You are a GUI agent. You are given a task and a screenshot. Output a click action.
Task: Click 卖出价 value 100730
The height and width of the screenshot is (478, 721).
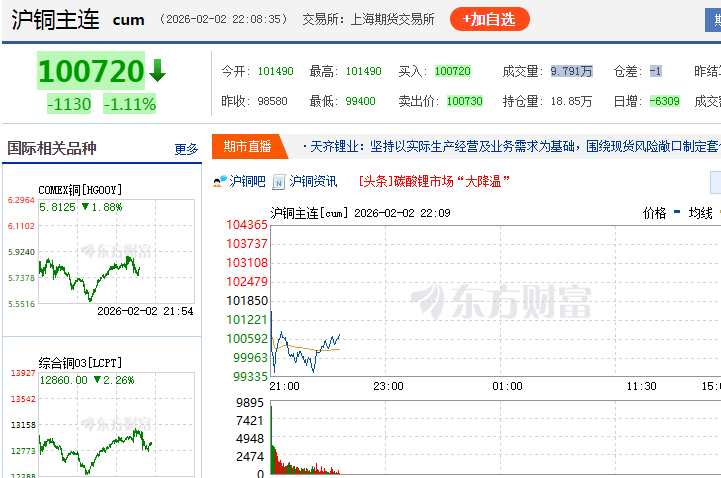point(465,101)
